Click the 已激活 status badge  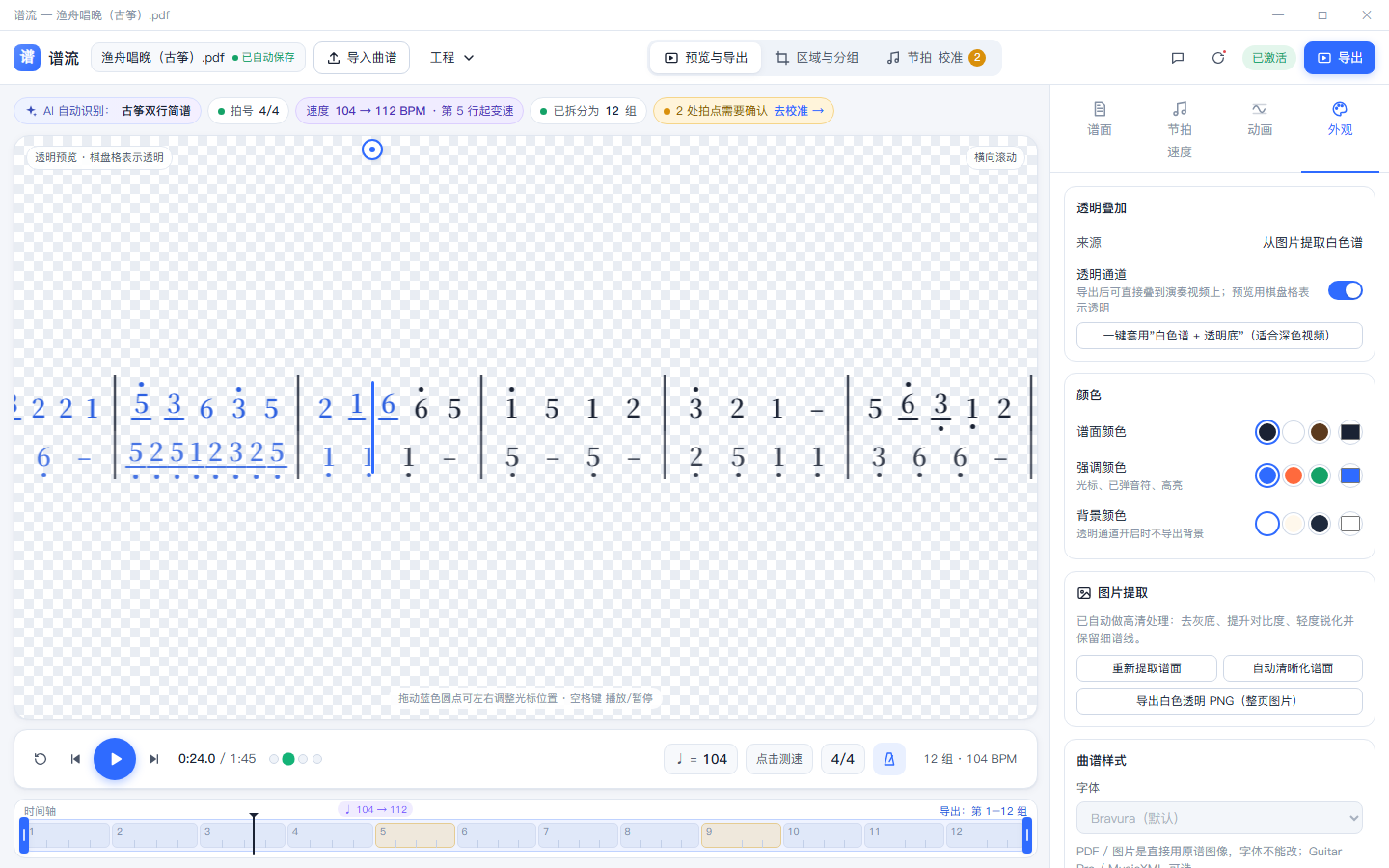tap(1269, 58)
